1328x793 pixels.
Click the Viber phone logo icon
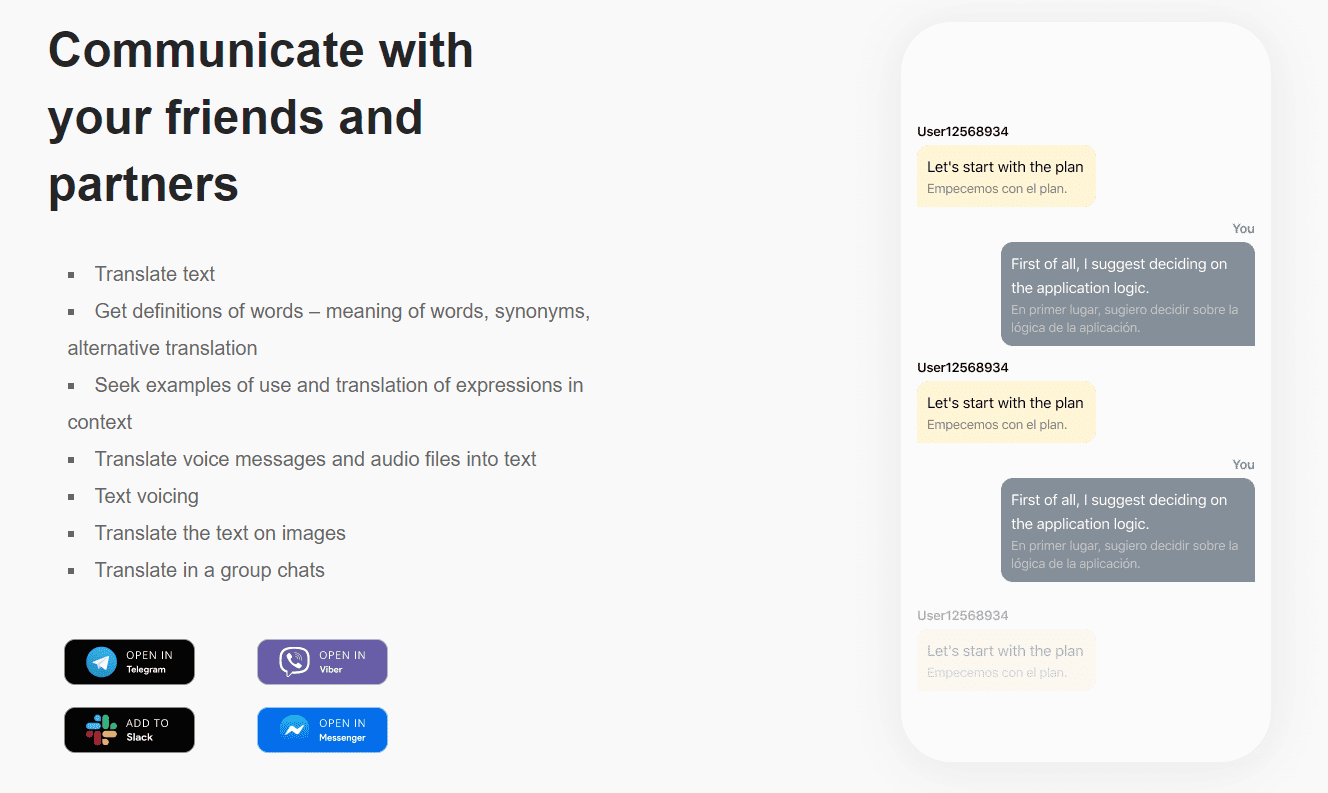tap(294, 662)
